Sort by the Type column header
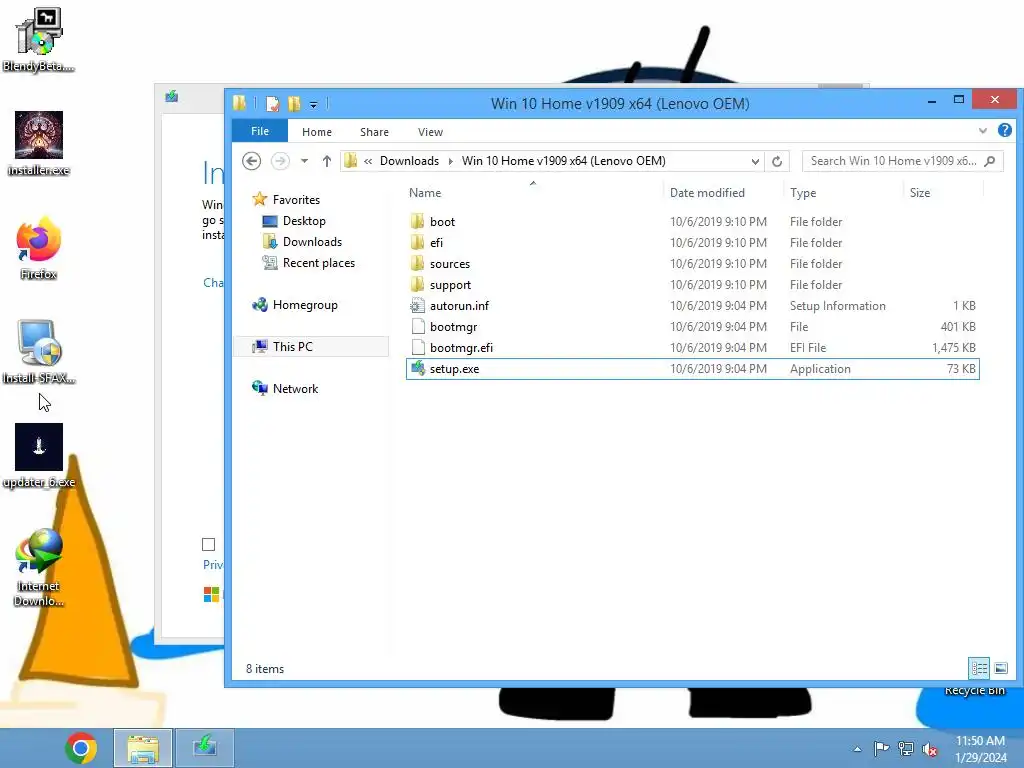The image size is (1024, 768). pyautogui.click(x=803, y=193)
